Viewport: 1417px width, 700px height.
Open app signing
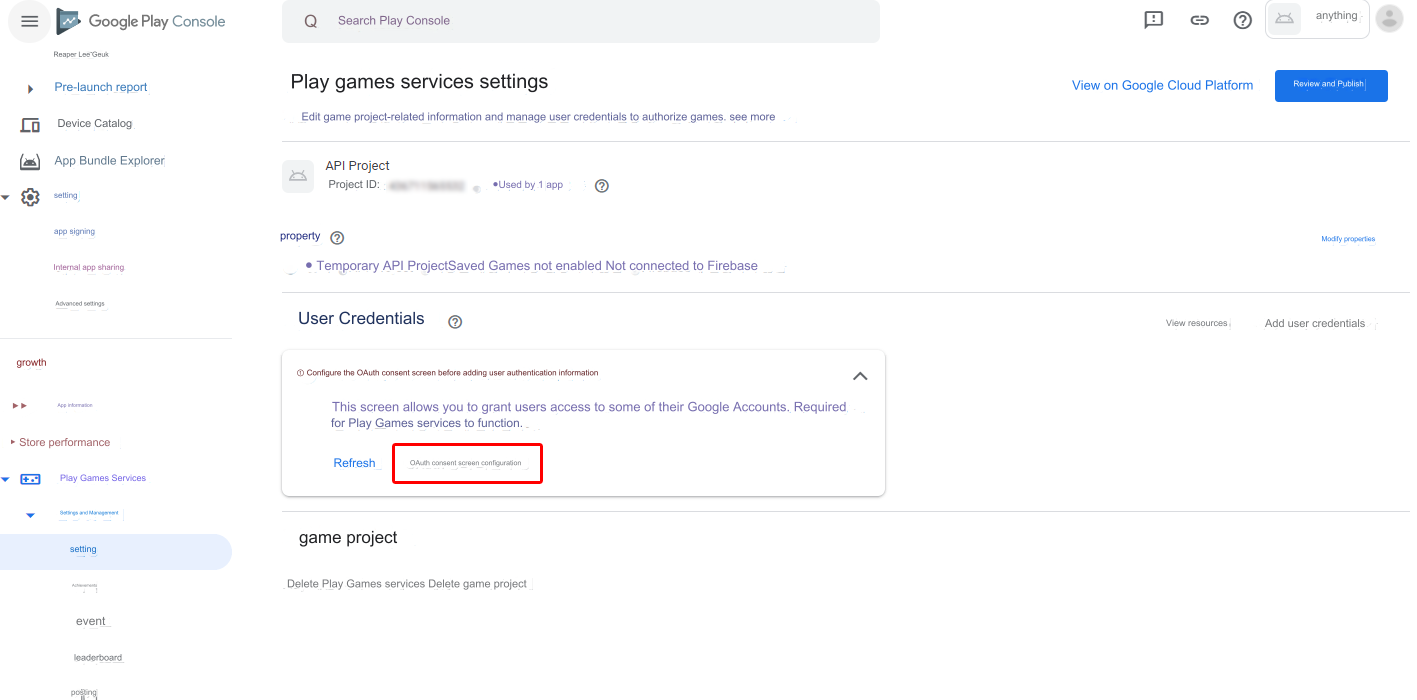click(x=74, y=231)
